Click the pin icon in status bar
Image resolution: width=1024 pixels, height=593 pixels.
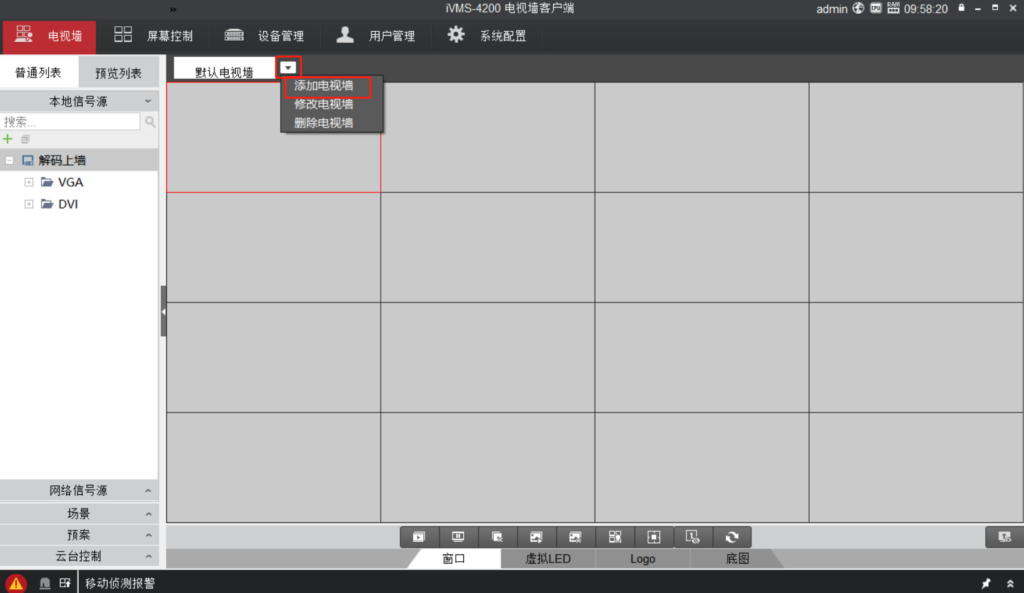(986, 583)
